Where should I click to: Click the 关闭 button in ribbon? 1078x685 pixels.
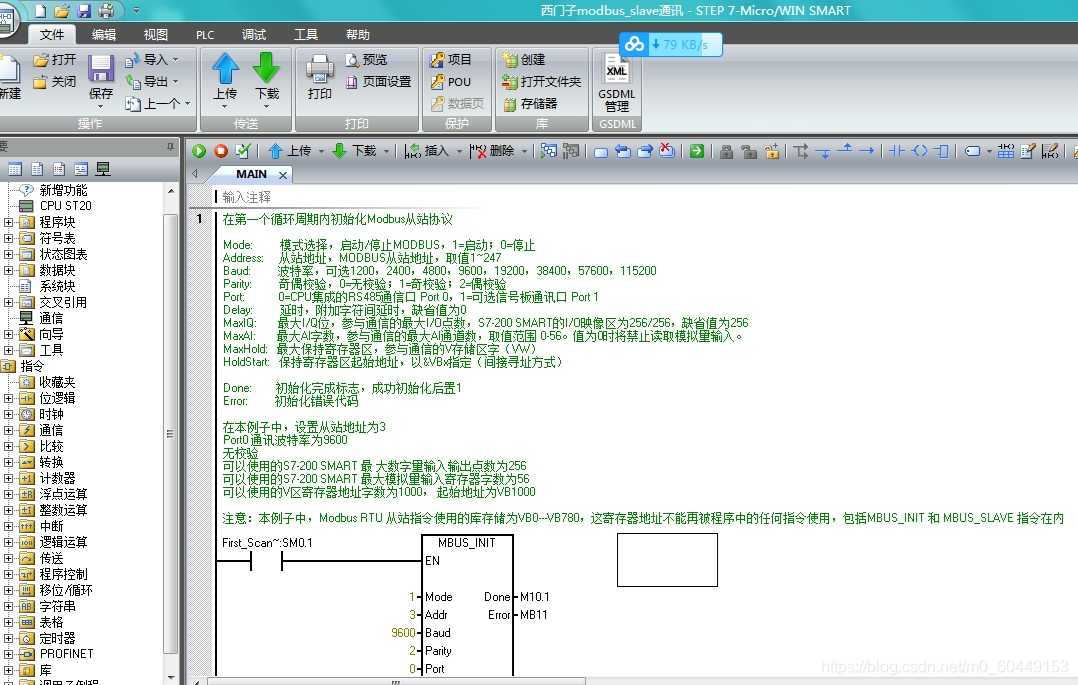55,82
